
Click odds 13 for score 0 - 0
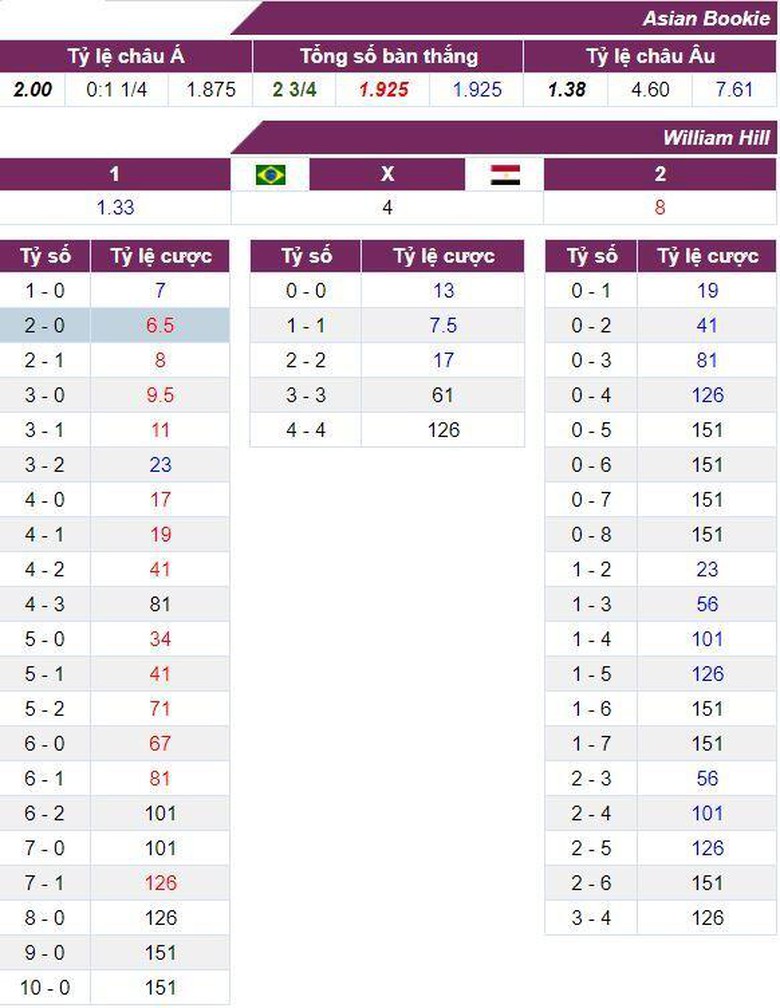click(443, 290)
